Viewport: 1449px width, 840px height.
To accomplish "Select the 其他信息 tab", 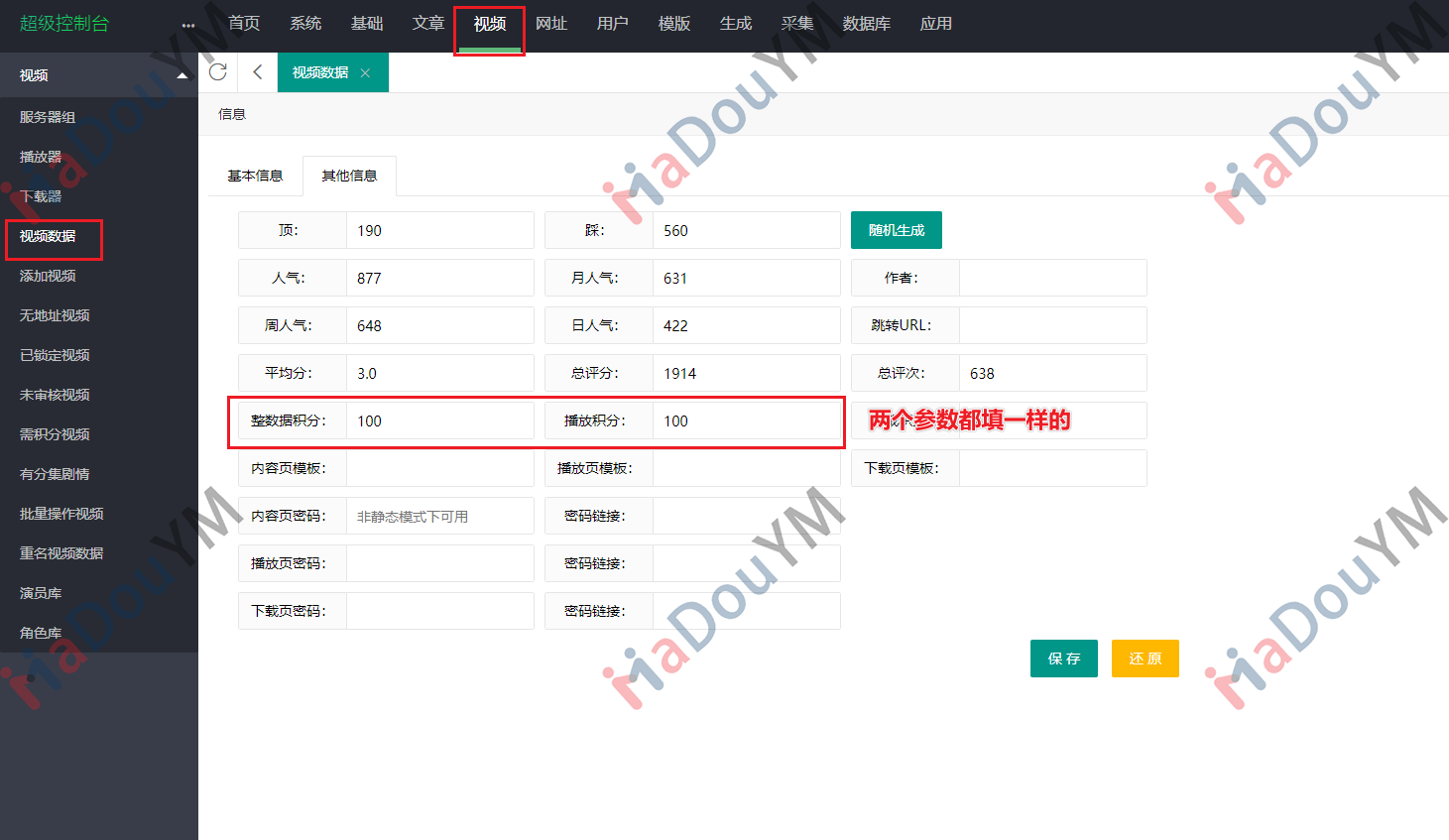I will (x=349, y=176).
